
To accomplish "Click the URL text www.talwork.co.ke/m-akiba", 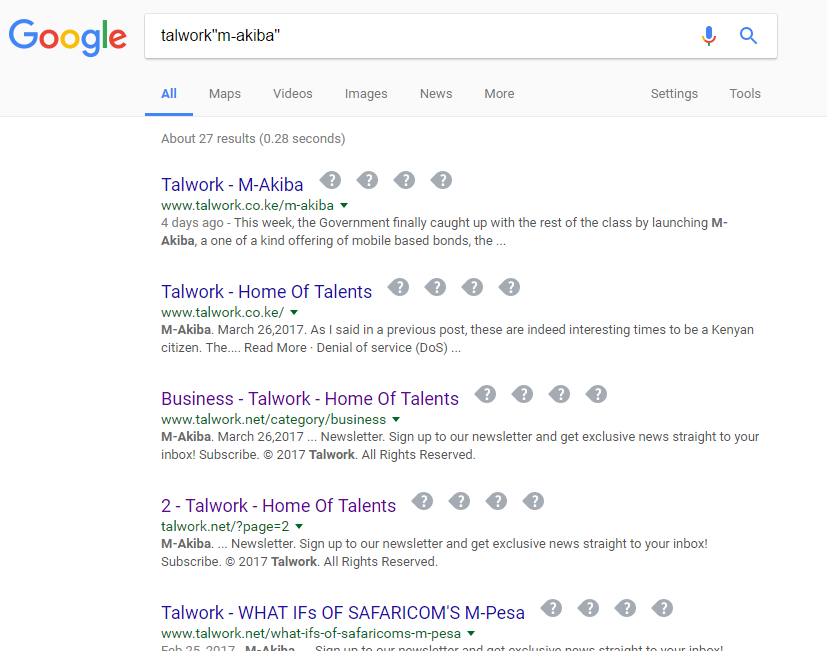I will [247, 205].
